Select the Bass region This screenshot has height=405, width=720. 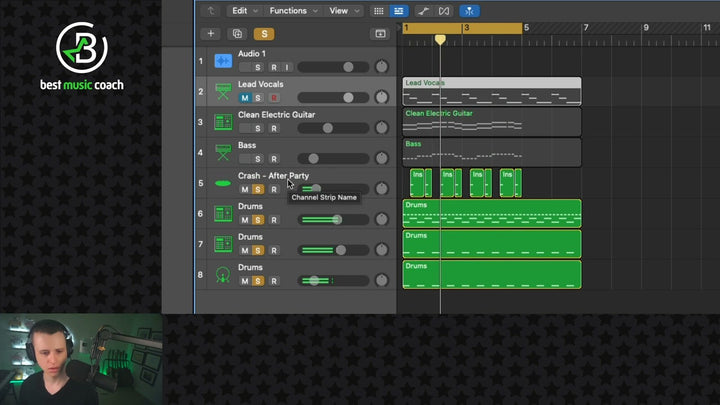point(492,152)
